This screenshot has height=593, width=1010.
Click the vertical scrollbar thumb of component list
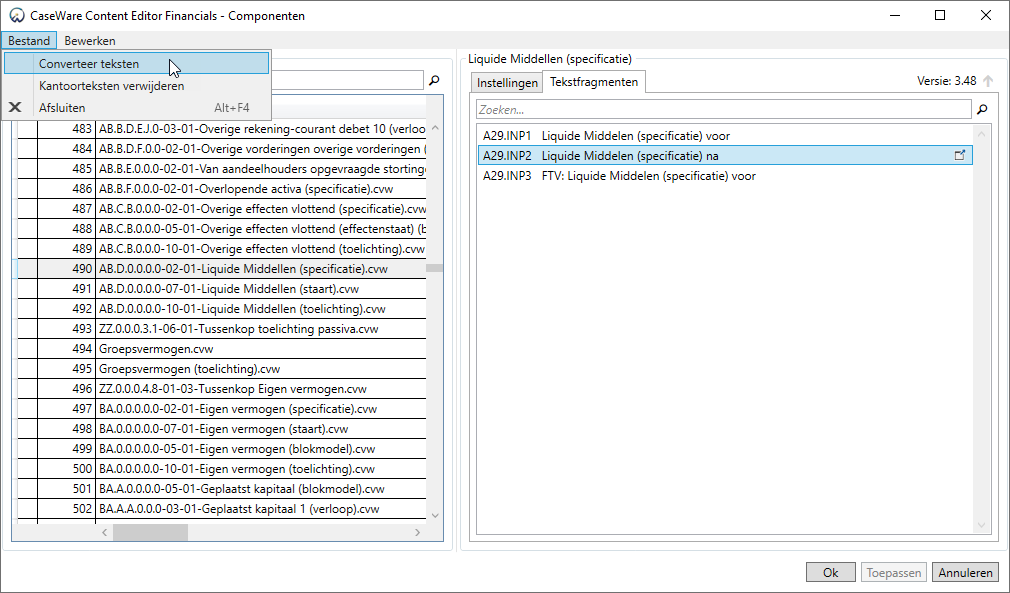click(x=435, y=268)
